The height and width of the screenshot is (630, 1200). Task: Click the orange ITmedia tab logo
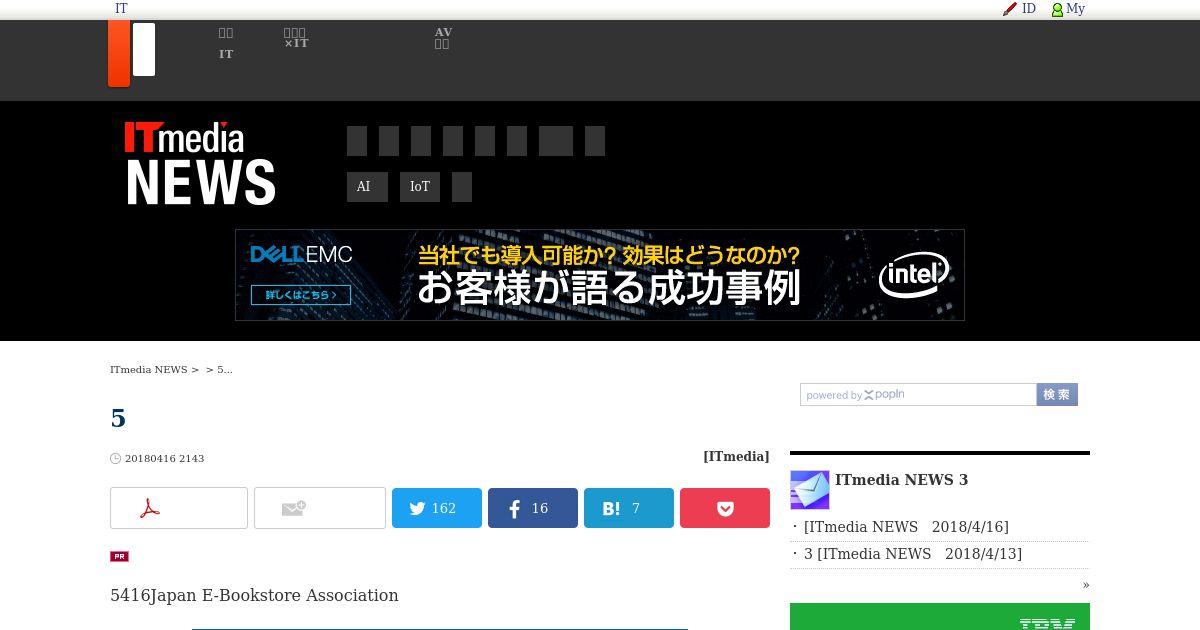coord(119,54)
